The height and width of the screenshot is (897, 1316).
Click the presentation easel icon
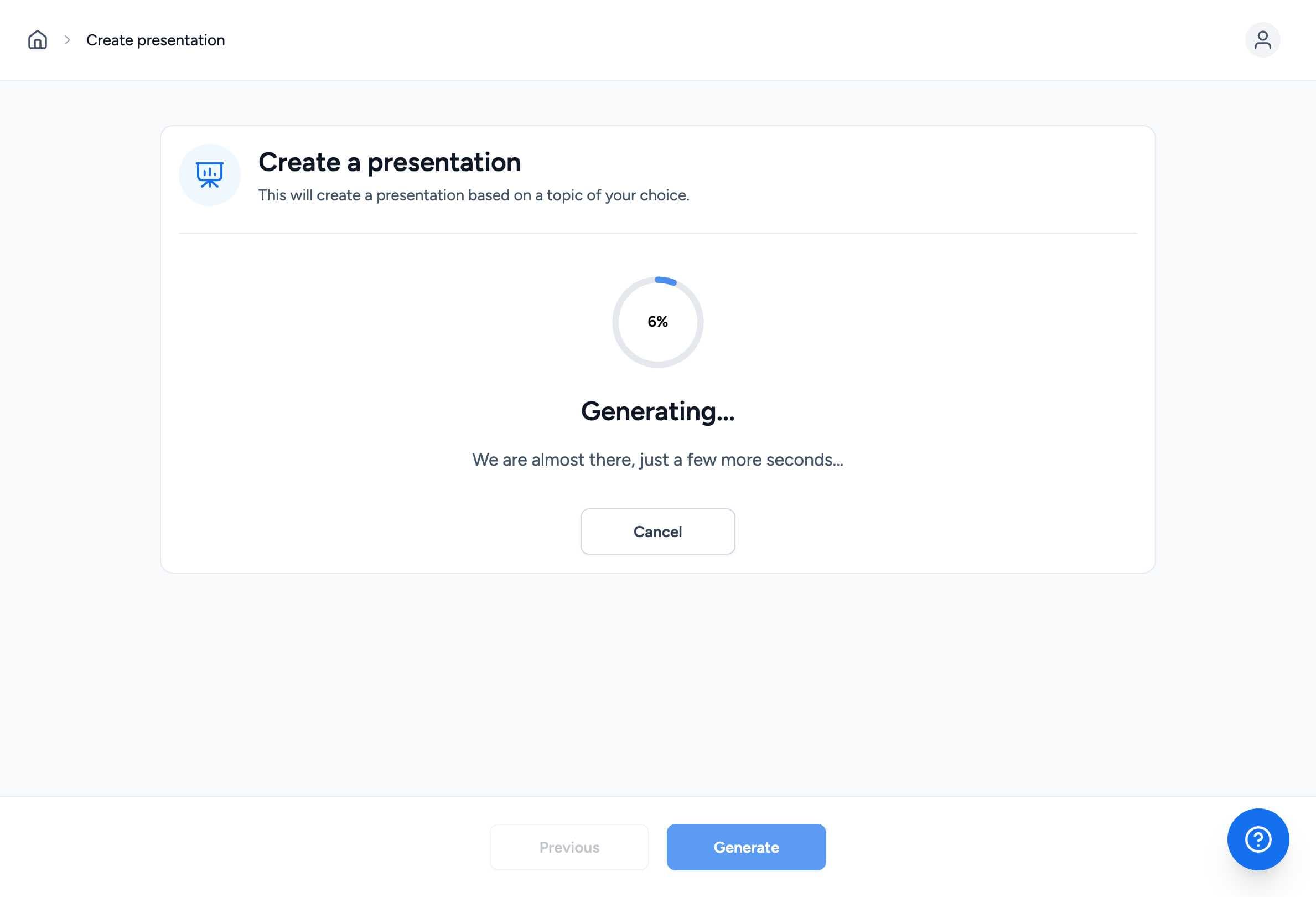[210, 174]
